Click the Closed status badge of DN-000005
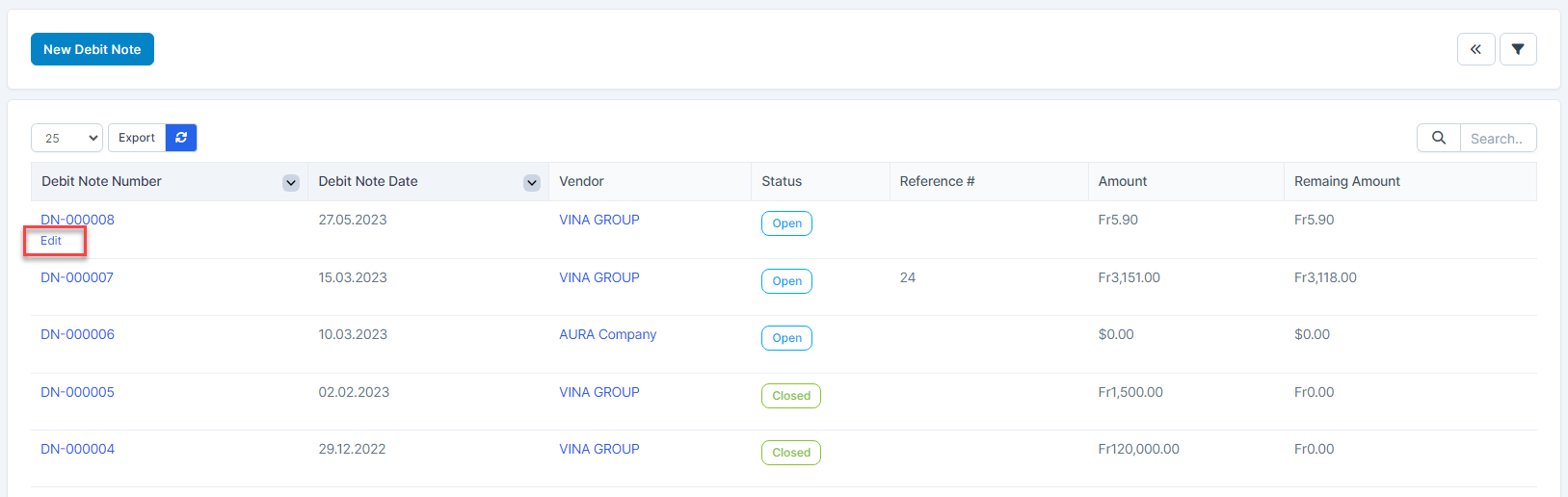The width and height of the screenshot is (1568, 497). [x=790, y=396]
